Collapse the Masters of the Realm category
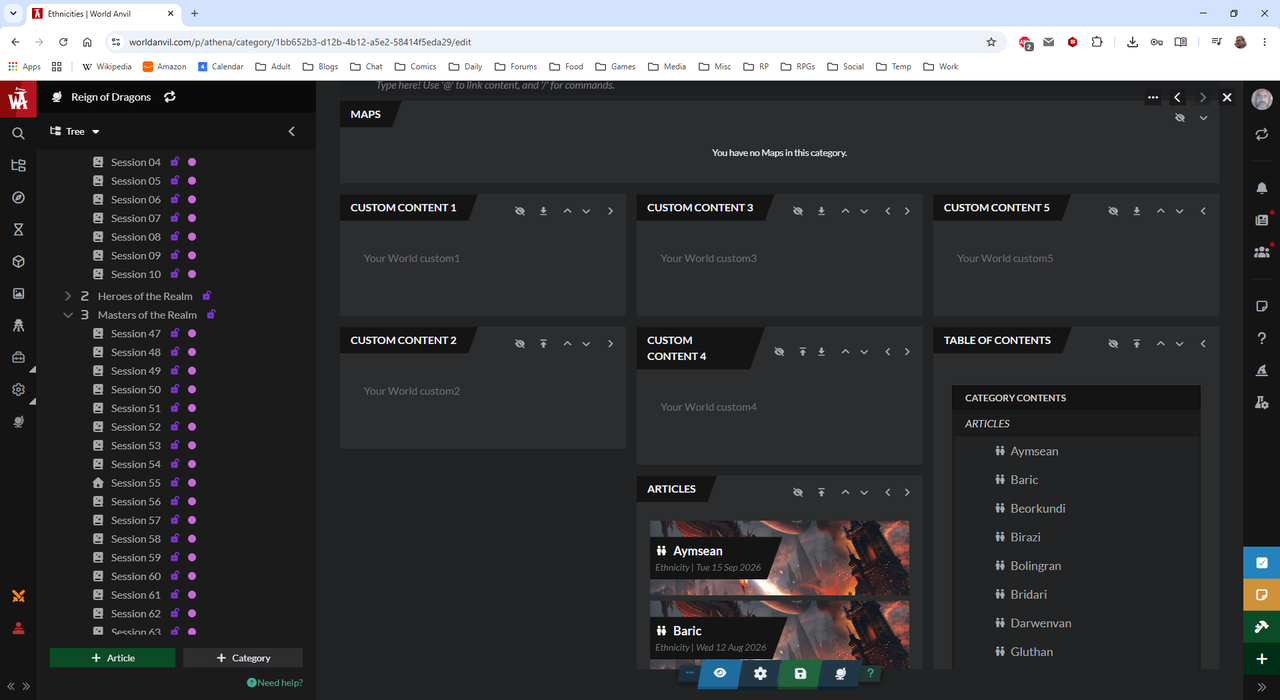This screenshot has width=1280, height=700. (68, 315)
